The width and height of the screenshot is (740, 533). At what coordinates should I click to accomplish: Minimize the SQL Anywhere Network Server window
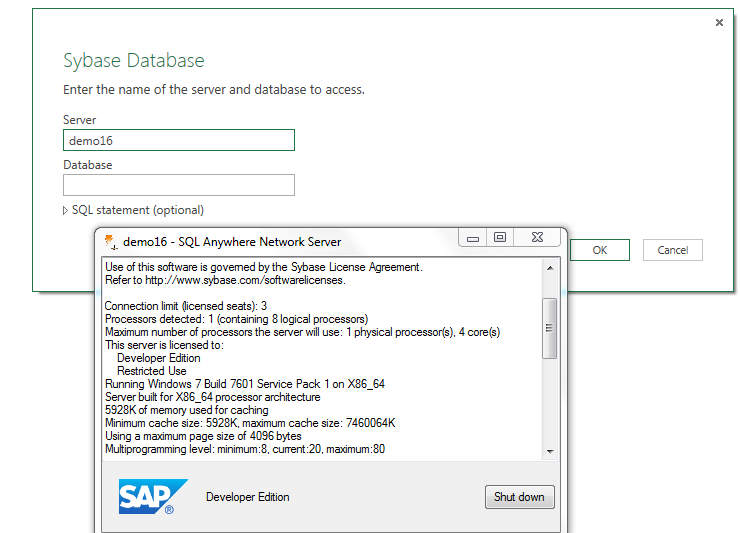click(x=474, y=238)
